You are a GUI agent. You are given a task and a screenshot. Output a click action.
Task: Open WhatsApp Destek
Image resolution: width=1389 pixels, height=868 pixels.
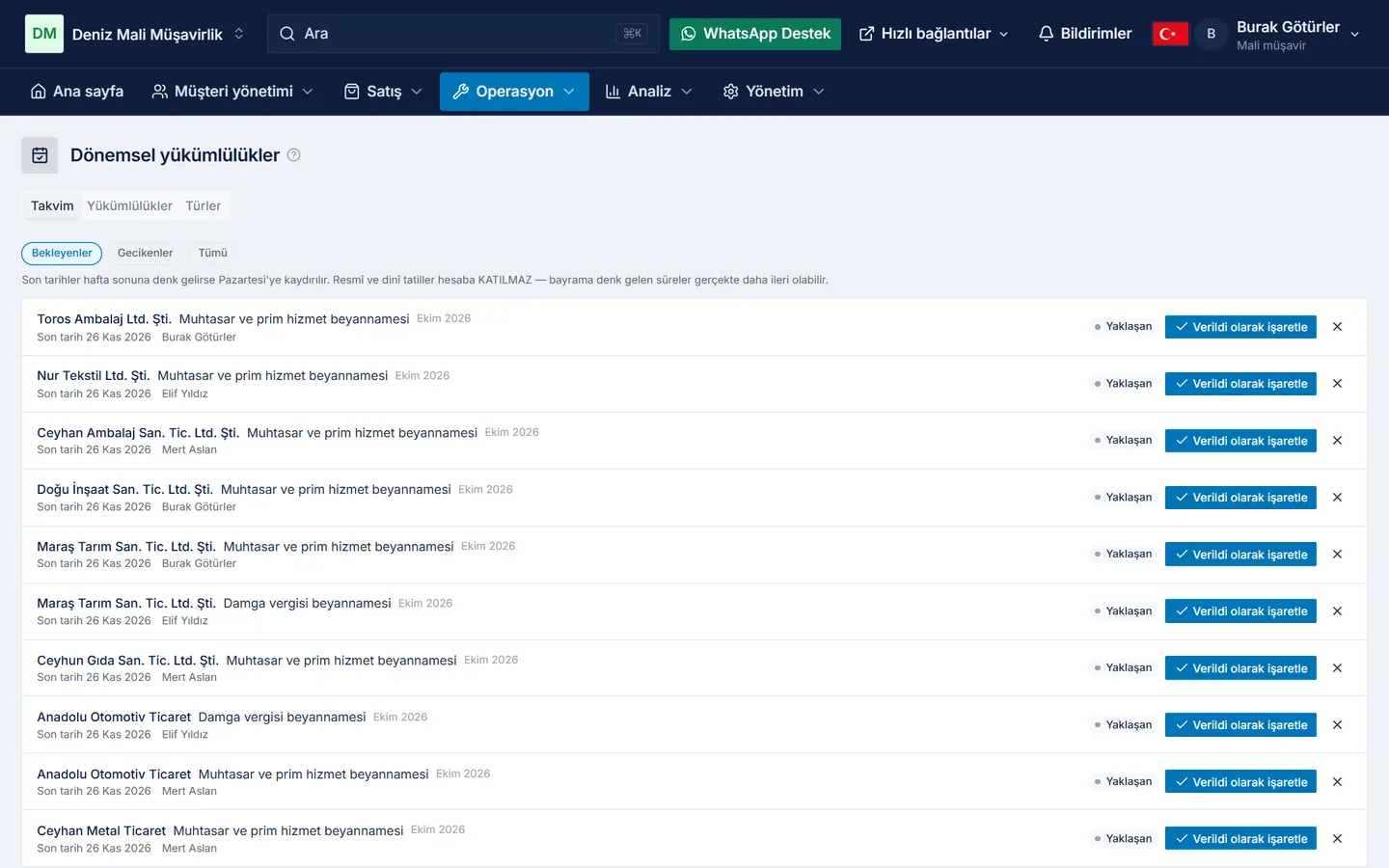pyautogui.click(x=755, y=34)
